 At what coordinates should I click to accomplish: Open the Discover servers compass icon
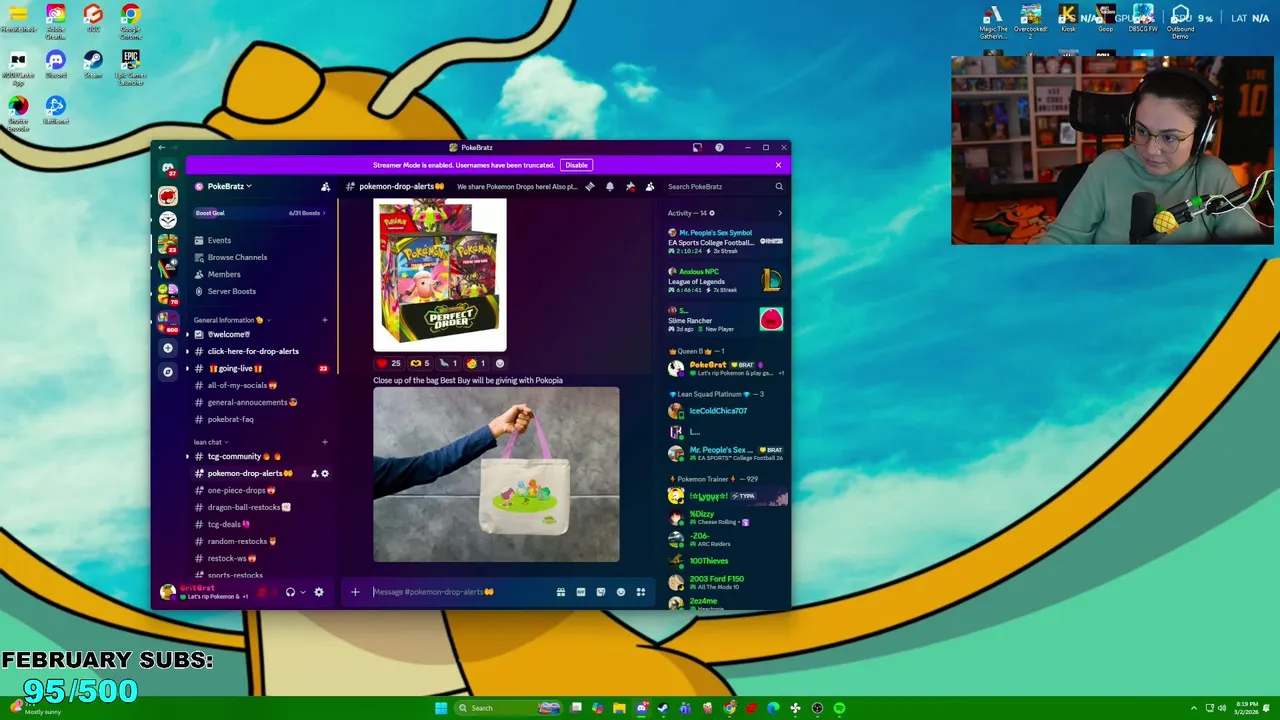tap(168, 372)
